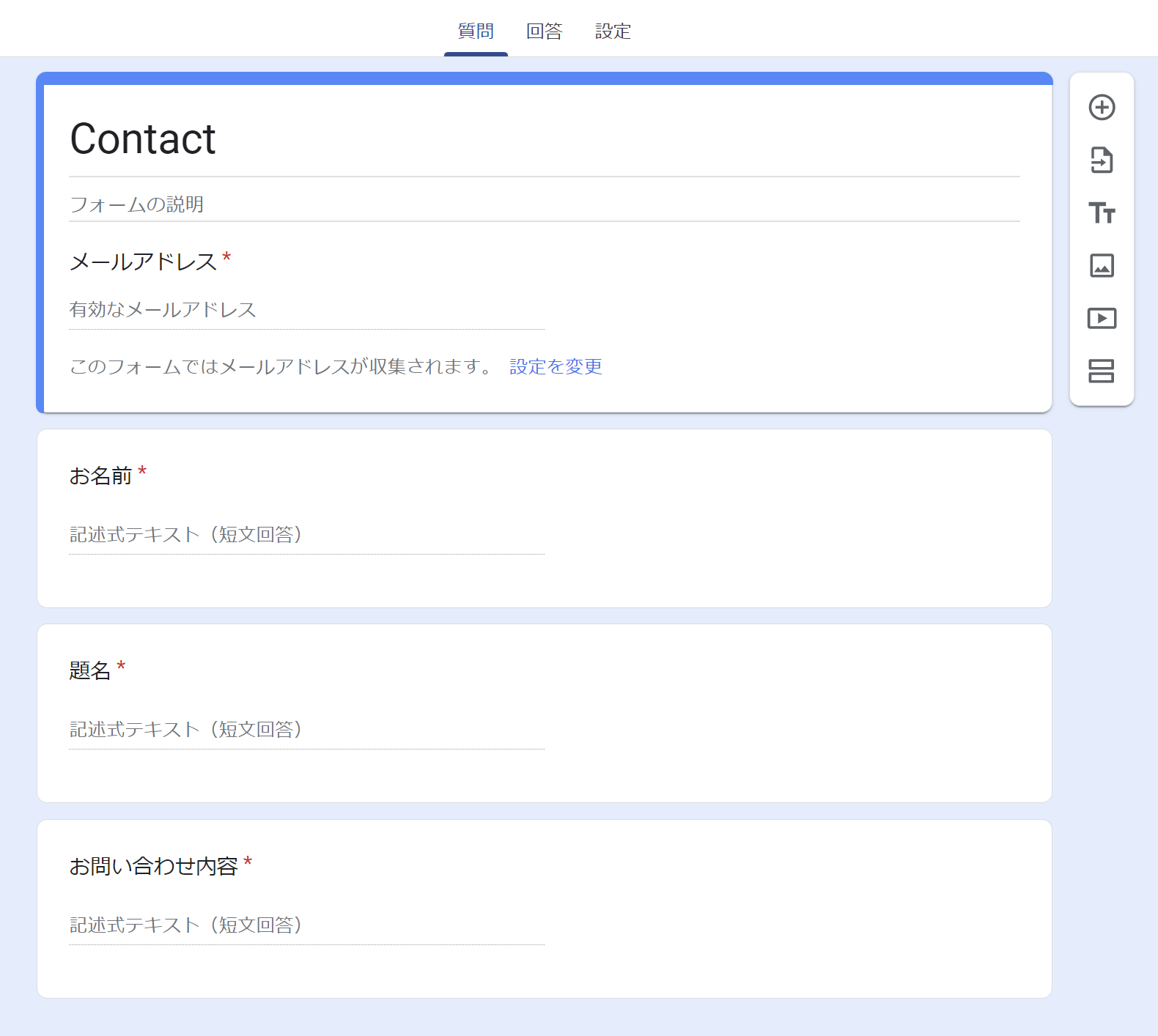Switch to the 質問 tab
Image resolution: width=1158 pixels, height=1036 pixels.
click(x=476, y=31)
